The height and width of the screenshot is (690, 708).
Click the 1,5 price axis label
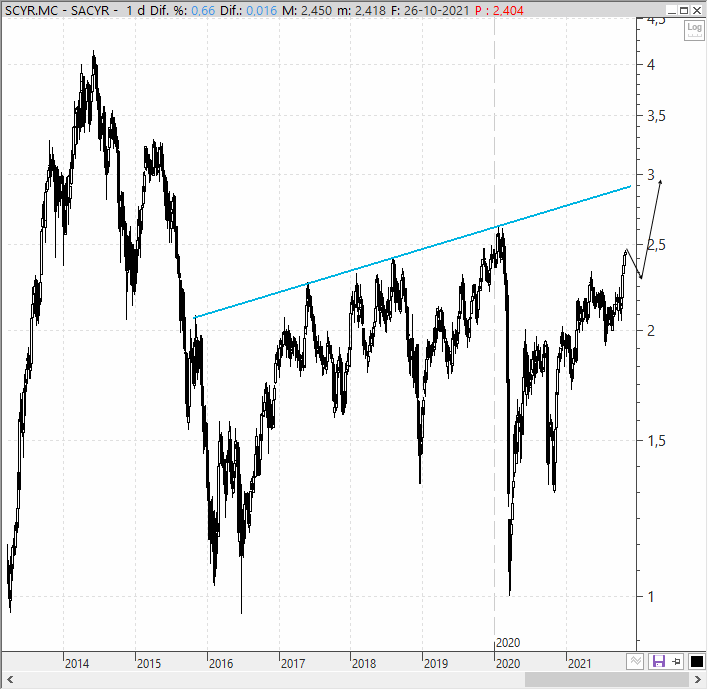[656, 441]
